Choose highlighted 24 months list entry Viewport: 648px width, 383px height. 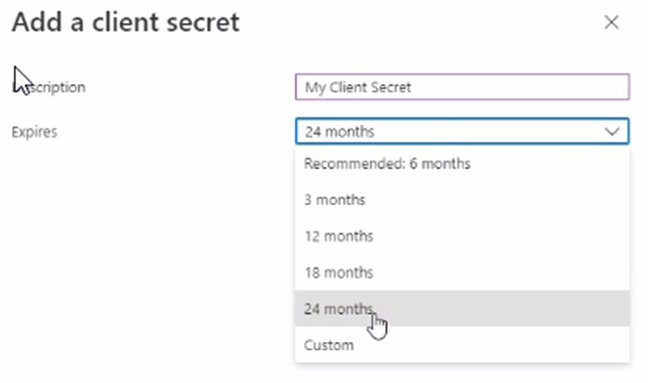pyautogui.click(x=462, y=309)
